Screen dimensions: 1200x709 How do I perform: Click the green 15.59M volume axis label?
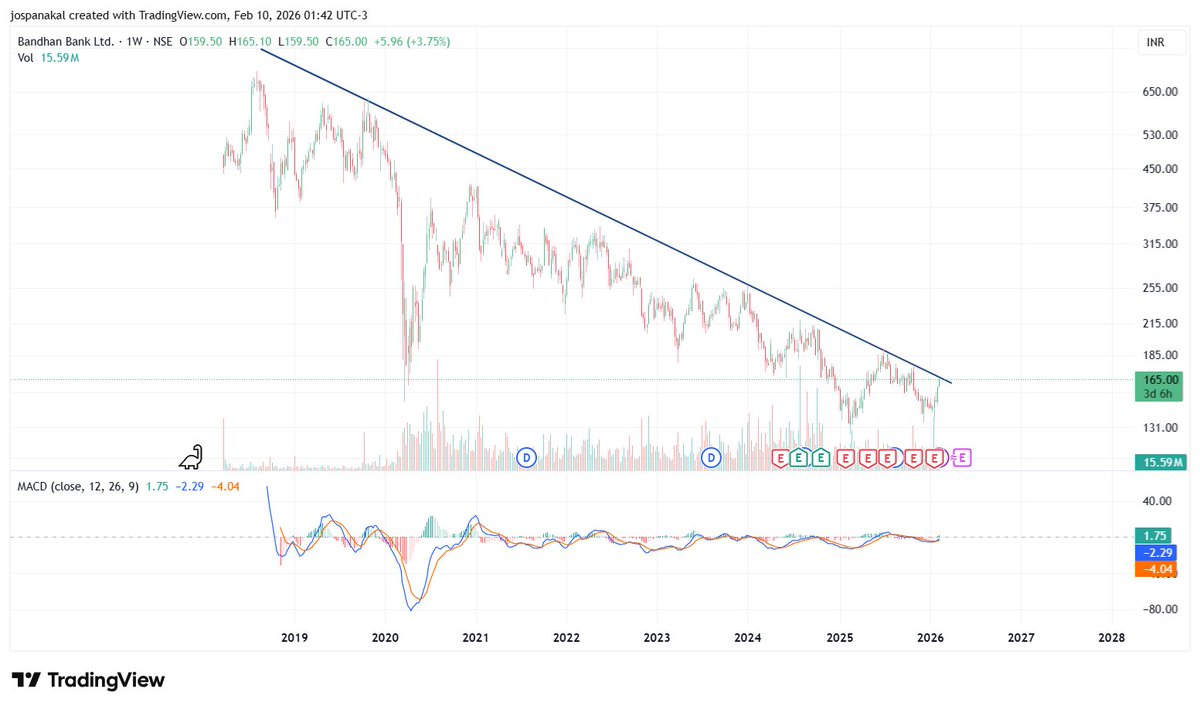[1161, 462]
